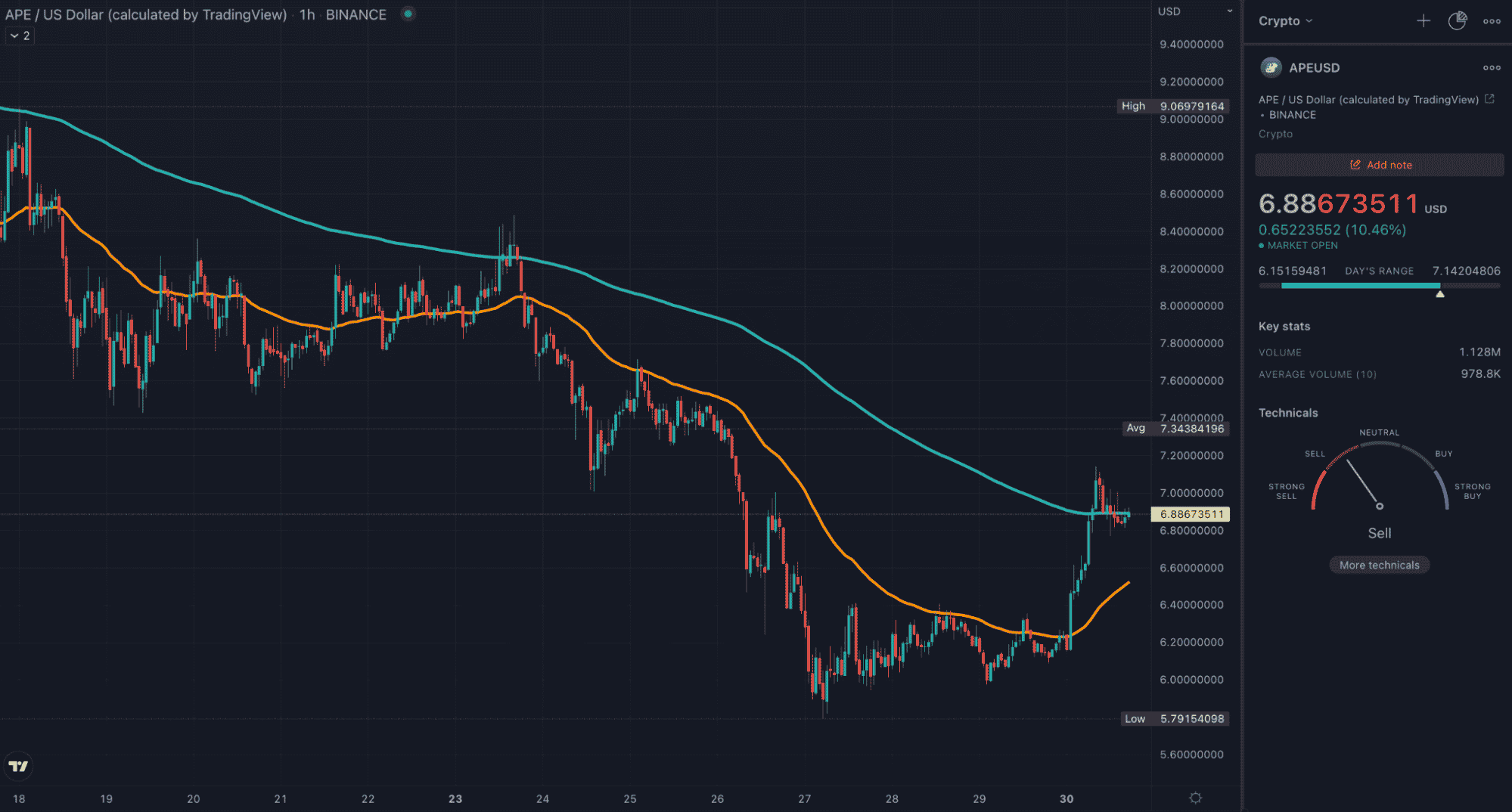Screen dimensions: 1512x812
Task: Click the AVERAGE VOLUME value 978.8K
Action: pyautogui.click(x=1480, y=374)
